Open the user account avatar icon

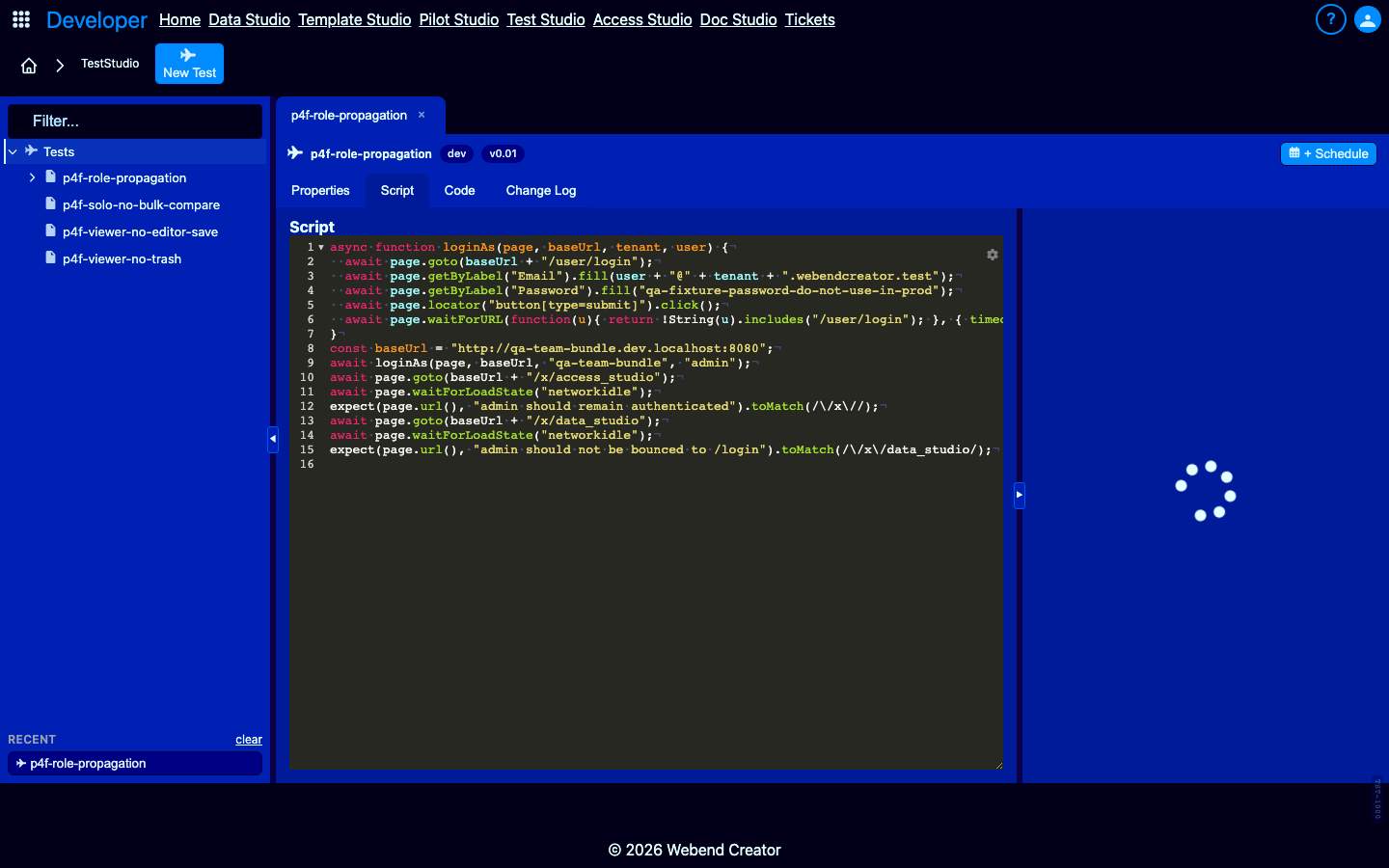pyautogui.click(x=1367, y=19)
